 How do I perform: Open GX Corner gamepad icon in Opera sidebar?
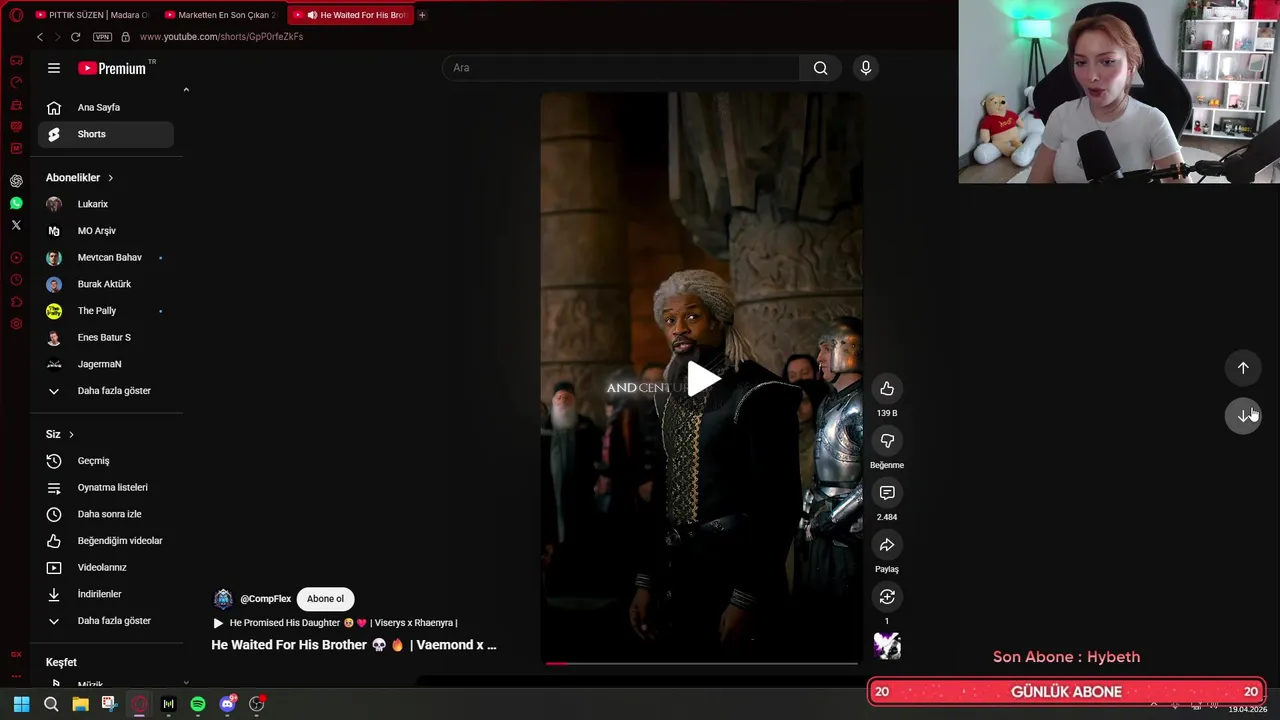tap(16, 60)
